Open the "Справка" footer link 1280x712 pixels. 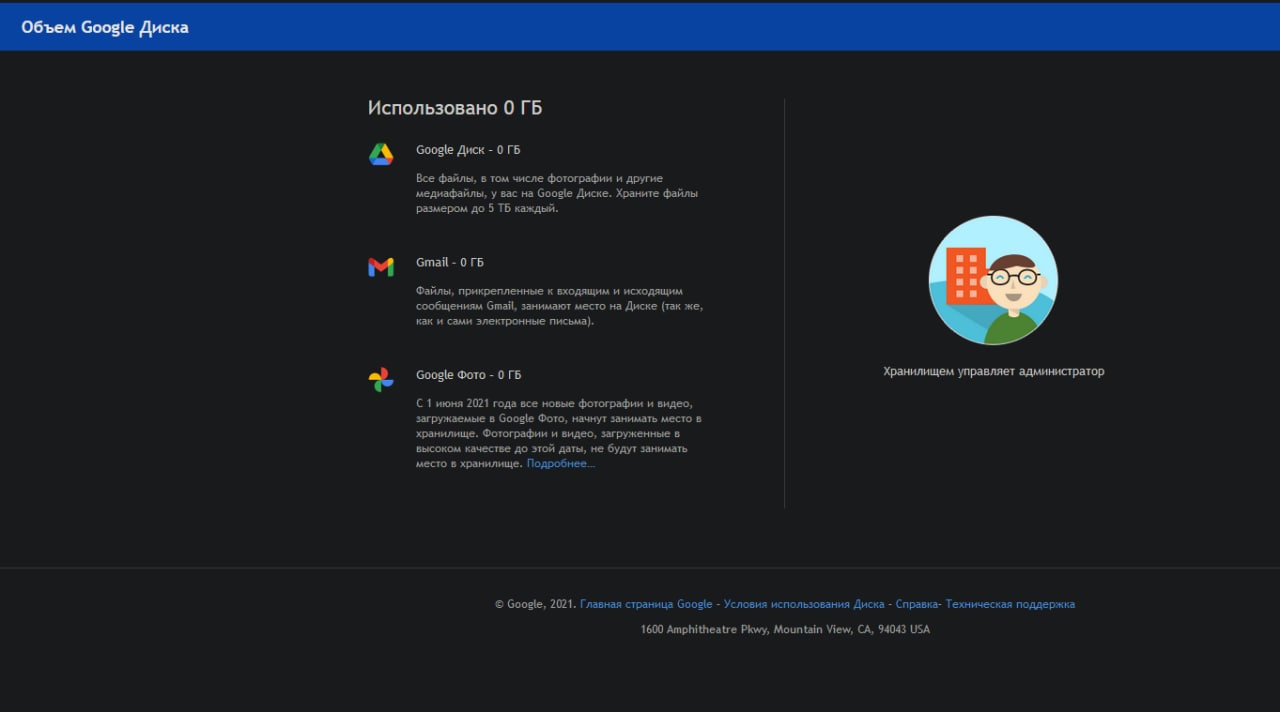point(917,604)
